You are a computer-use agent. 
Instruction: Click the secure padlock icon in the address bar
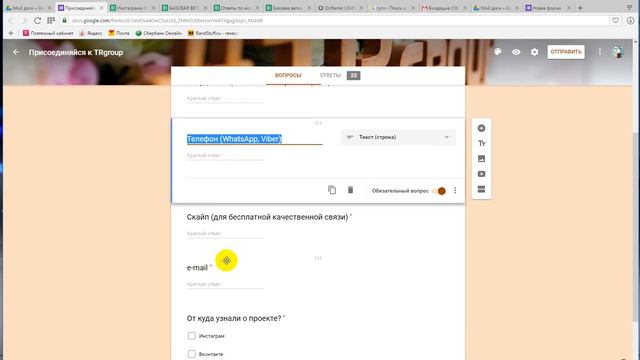click(64, 20)
